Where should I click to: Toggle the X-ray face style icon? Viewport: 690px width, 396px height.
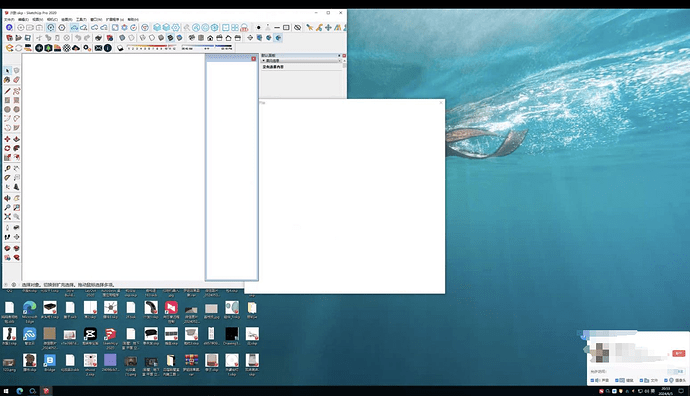click(x=122, y=38)
